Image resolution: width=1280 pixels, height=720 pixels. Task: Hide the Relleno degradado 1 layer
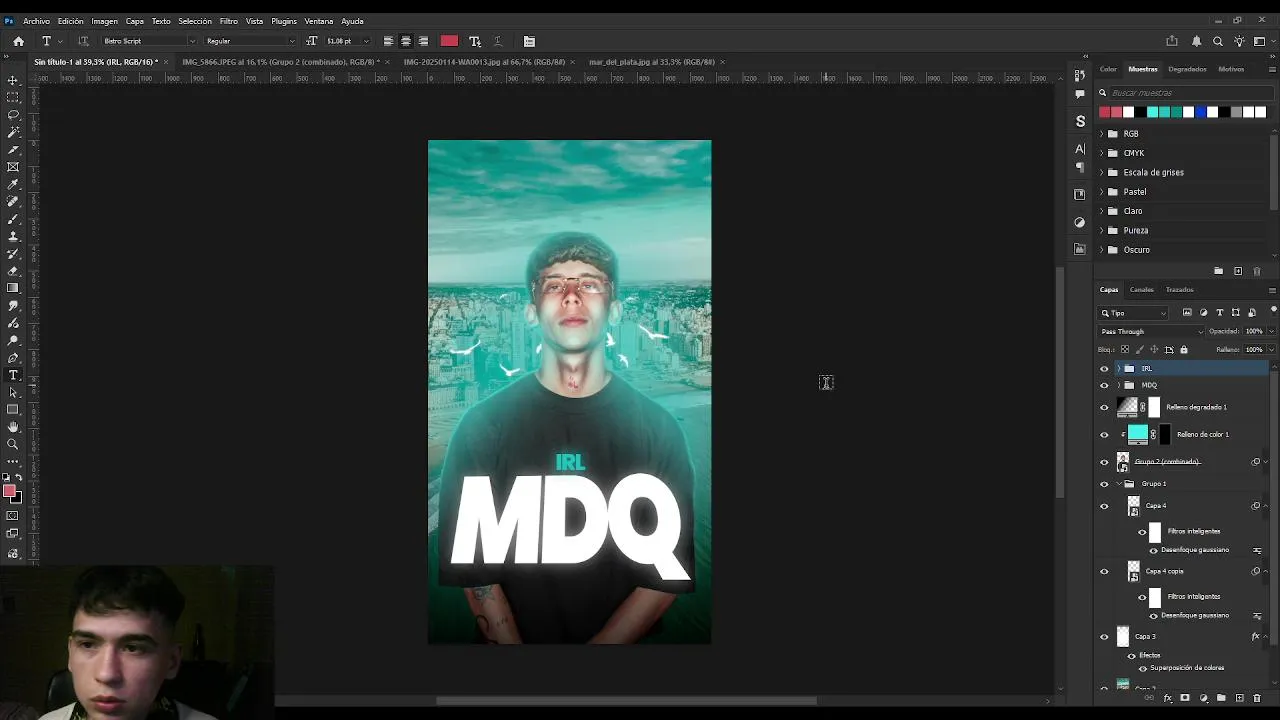[1104, 407]
